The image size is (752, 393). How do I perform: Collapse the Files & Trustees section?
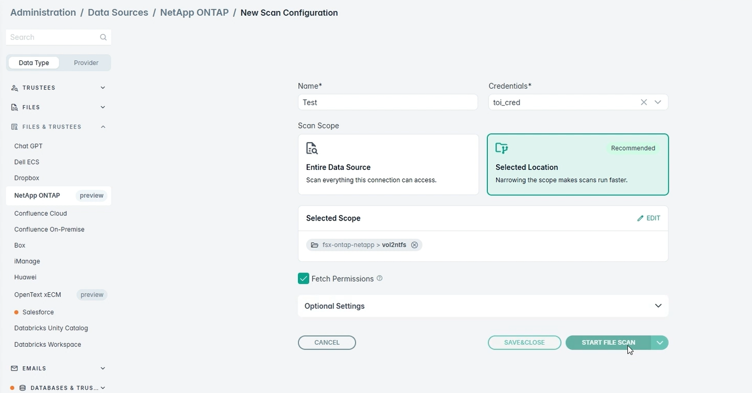(x=103, y=127)
